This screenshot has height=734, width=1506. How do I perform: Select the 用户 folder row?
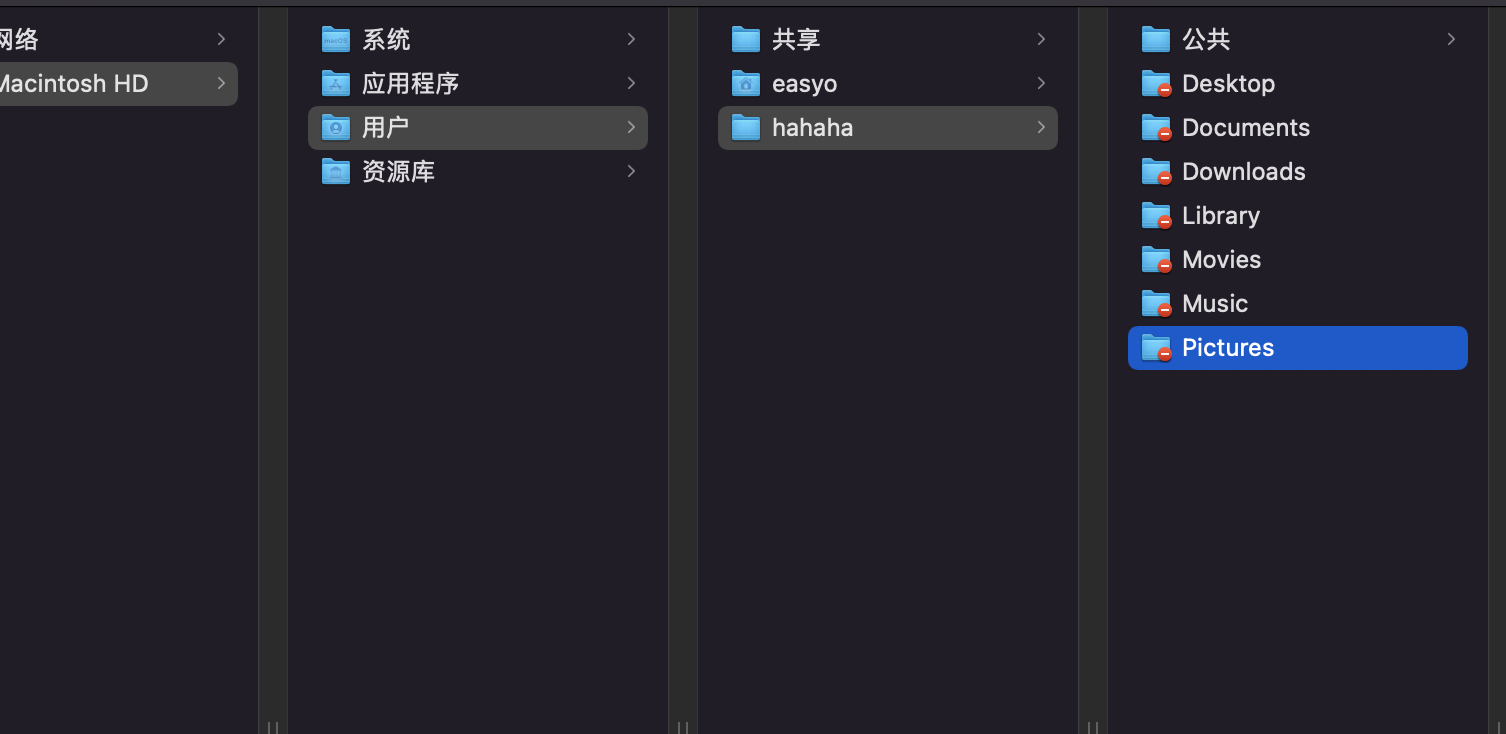click(x=478, y=128)
